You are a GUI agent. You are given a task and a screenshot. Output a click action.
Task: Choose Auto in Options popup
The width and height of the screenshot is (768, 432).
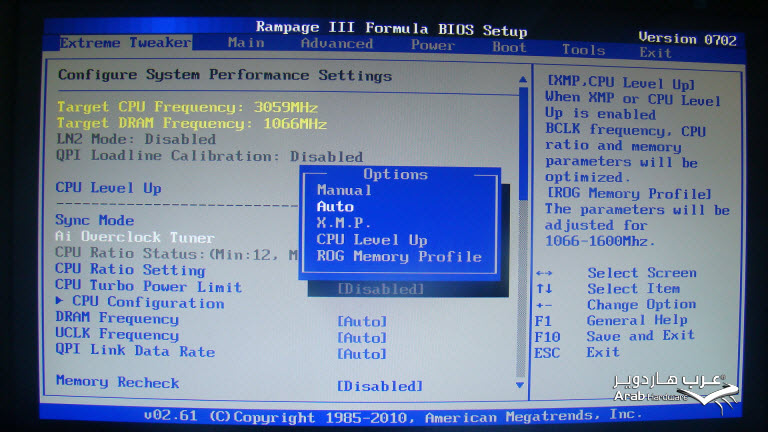coord(335,207)
